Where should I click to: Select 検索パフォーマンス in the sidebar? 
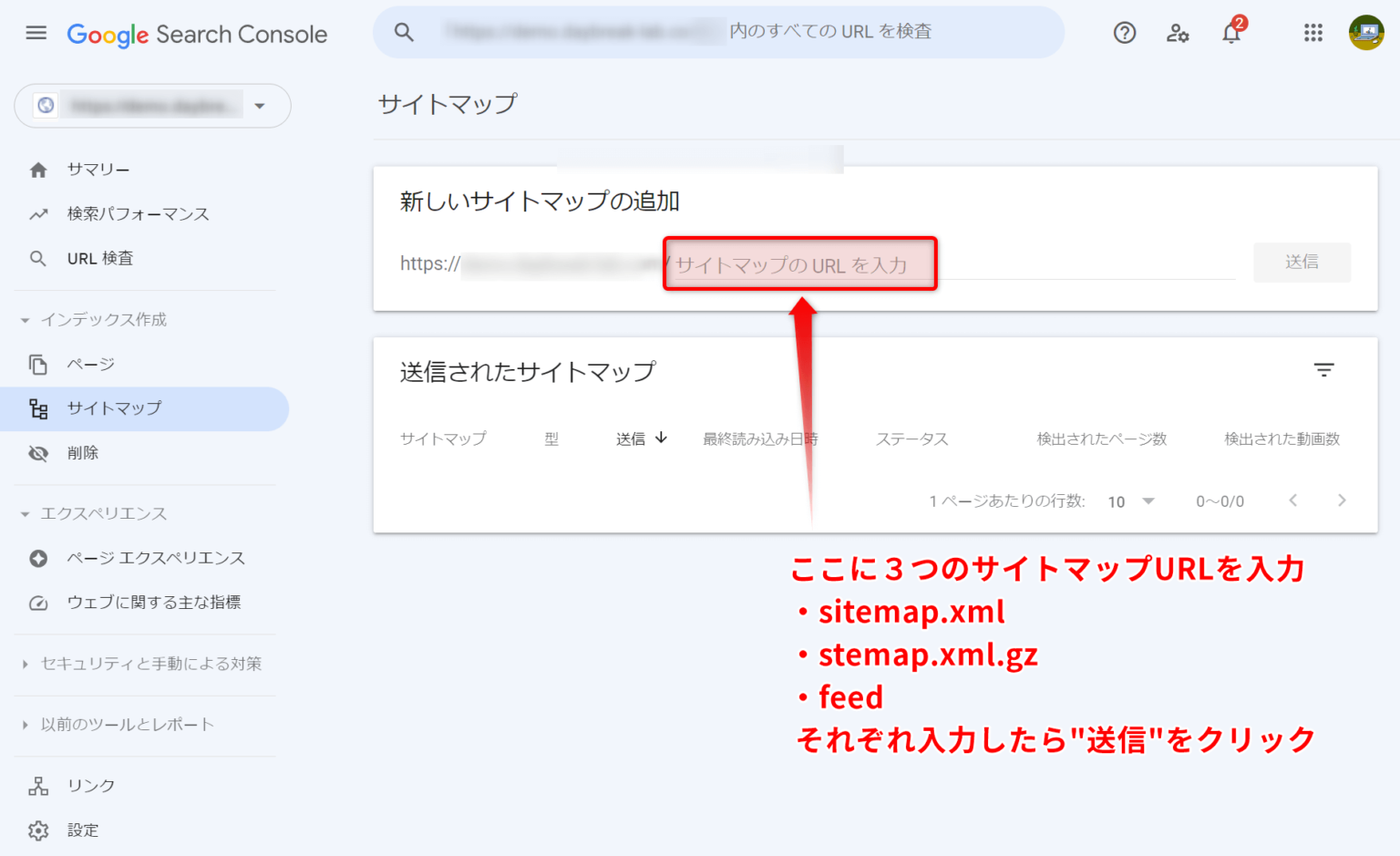pyautogui.click(x=138, y=213)
